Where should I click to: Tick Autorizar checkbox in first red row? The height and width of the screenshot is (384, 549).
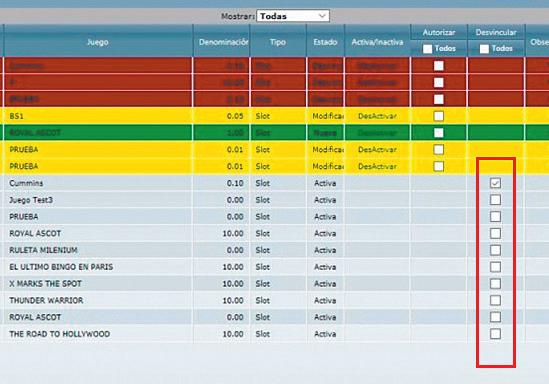[438, 66]
